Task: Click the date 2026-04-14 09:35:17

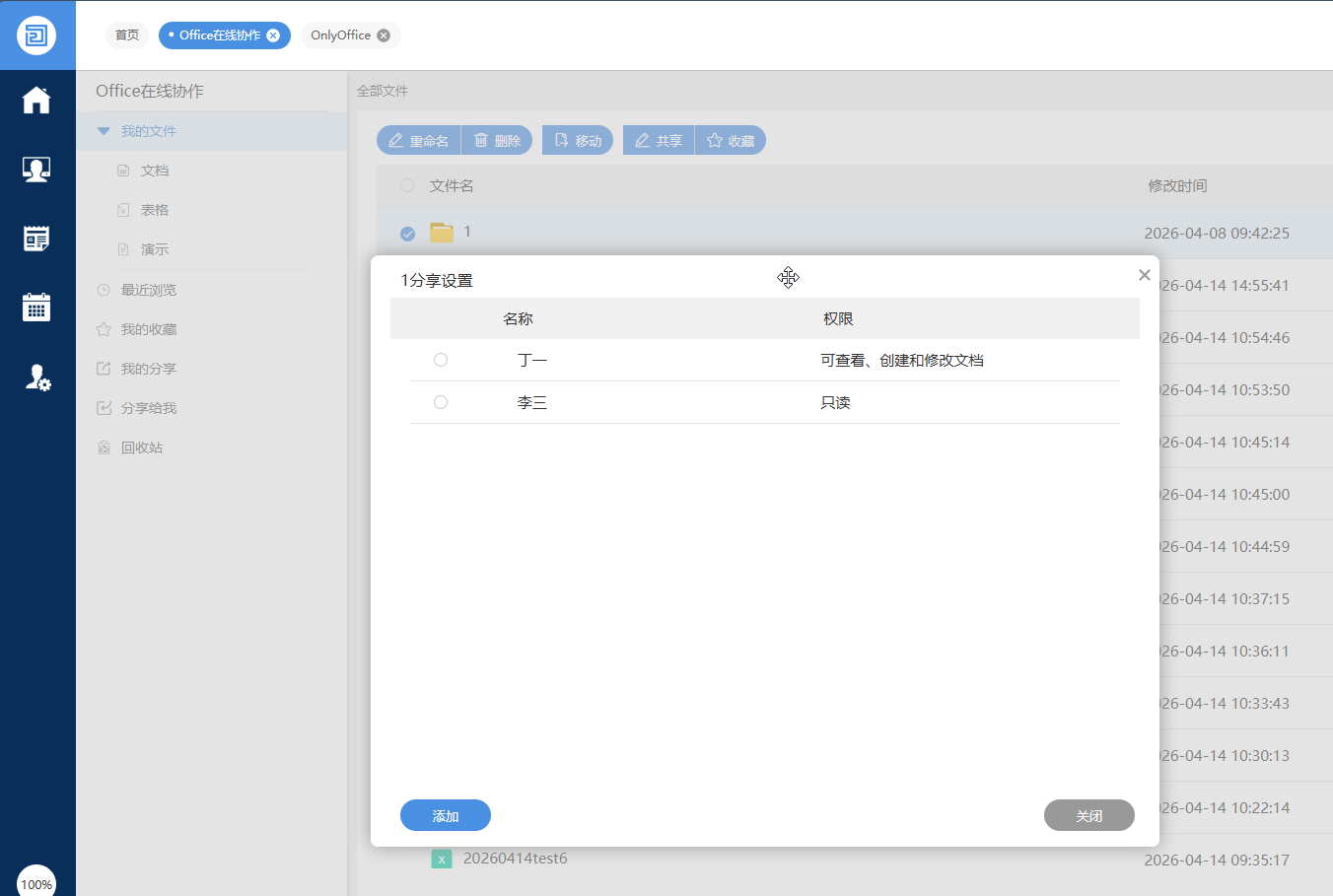Action: tap(1217, 860)
